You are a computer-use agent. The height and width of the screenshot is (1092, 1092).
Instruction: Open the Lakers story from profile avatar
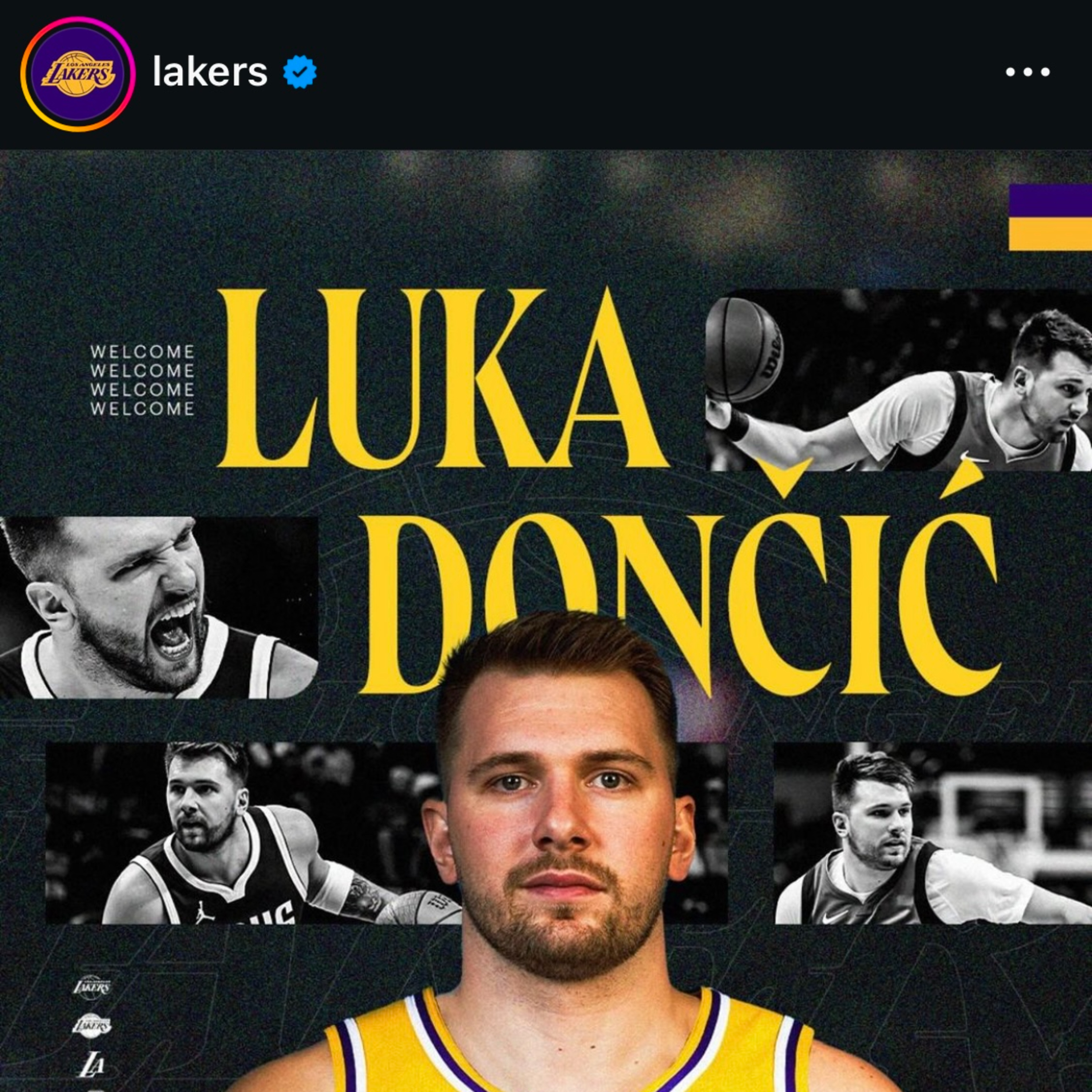click(78, 74)
